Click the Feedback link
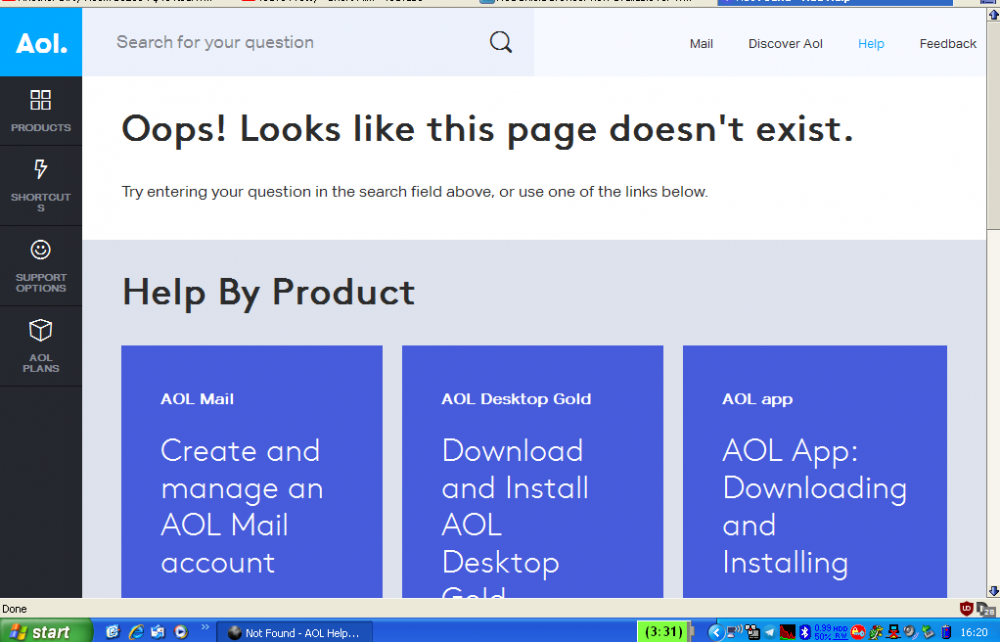 tap(947, 44)
